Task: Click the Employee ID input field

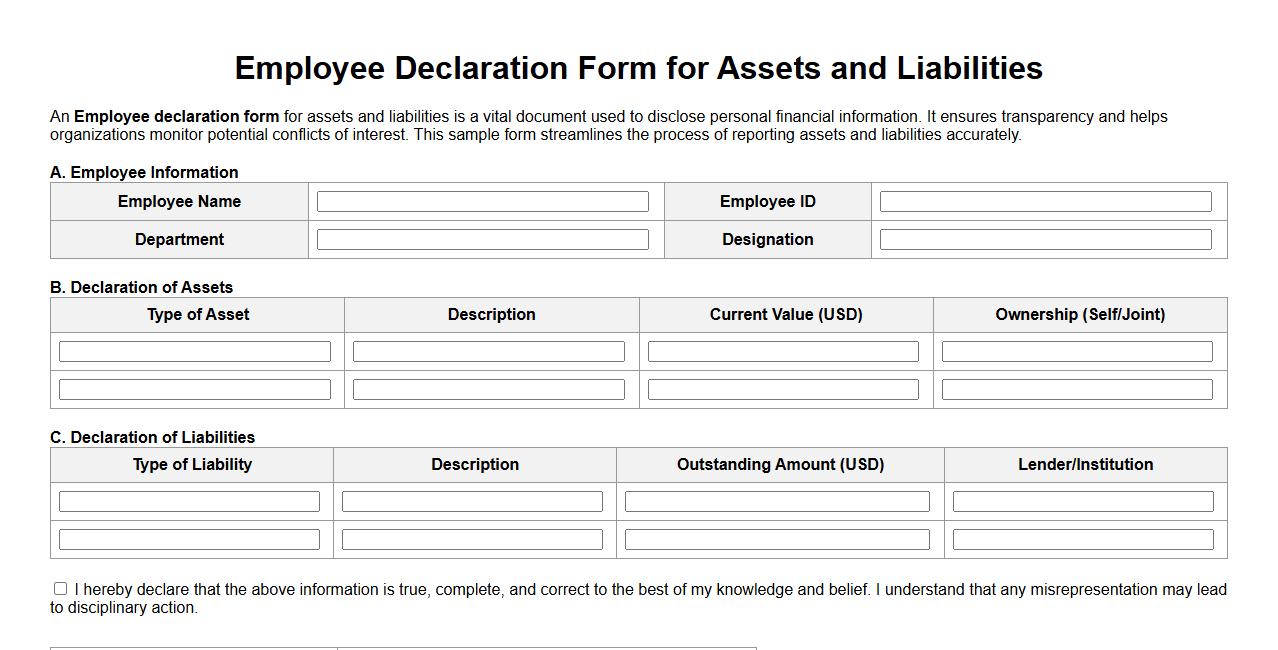Action: point(1044,200)
